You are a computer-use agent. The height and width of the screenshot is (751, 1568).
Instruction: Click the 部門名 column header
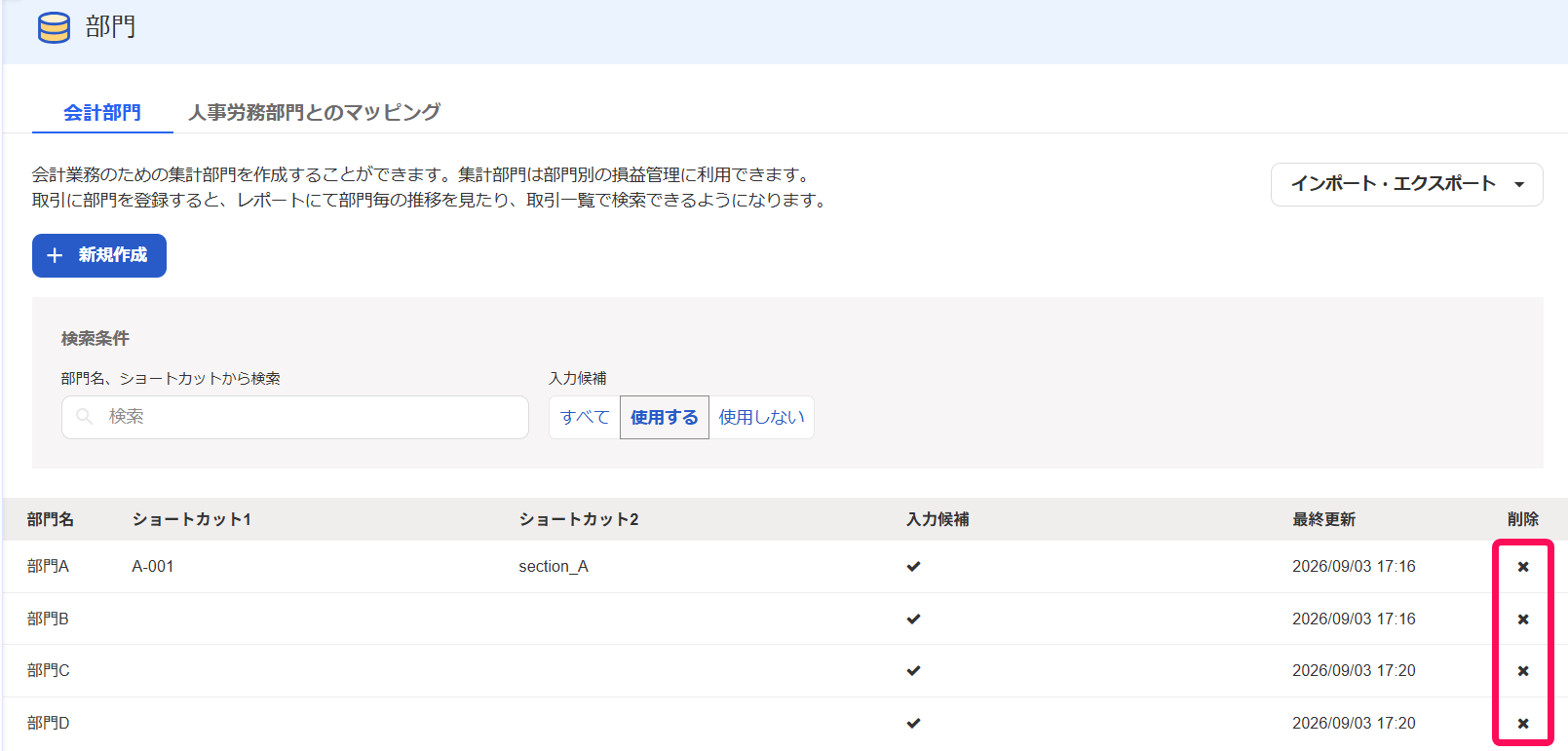click(51, 519)
